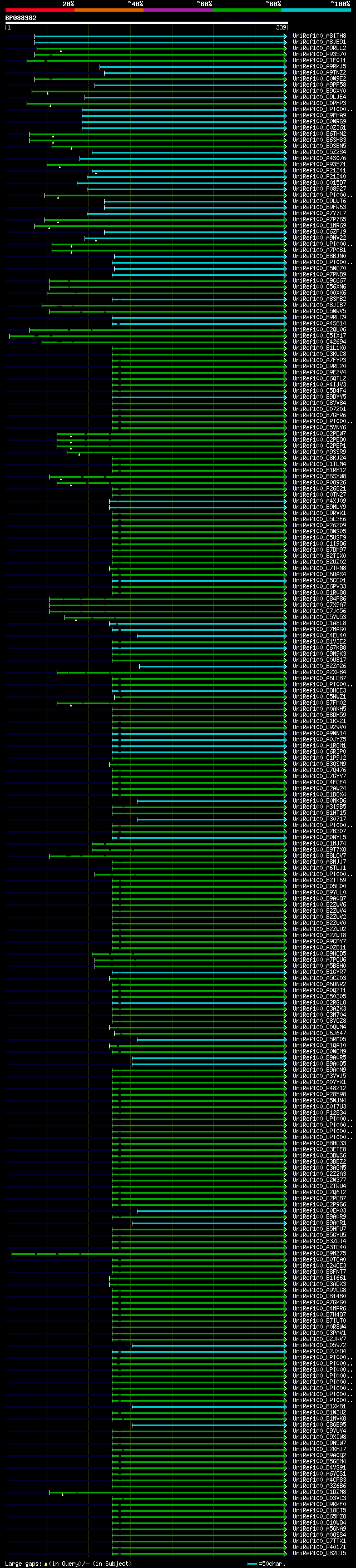Select hit label UniRef100_B6THN2
Screen dimensions: 356x1568
[x=319, y=134]
